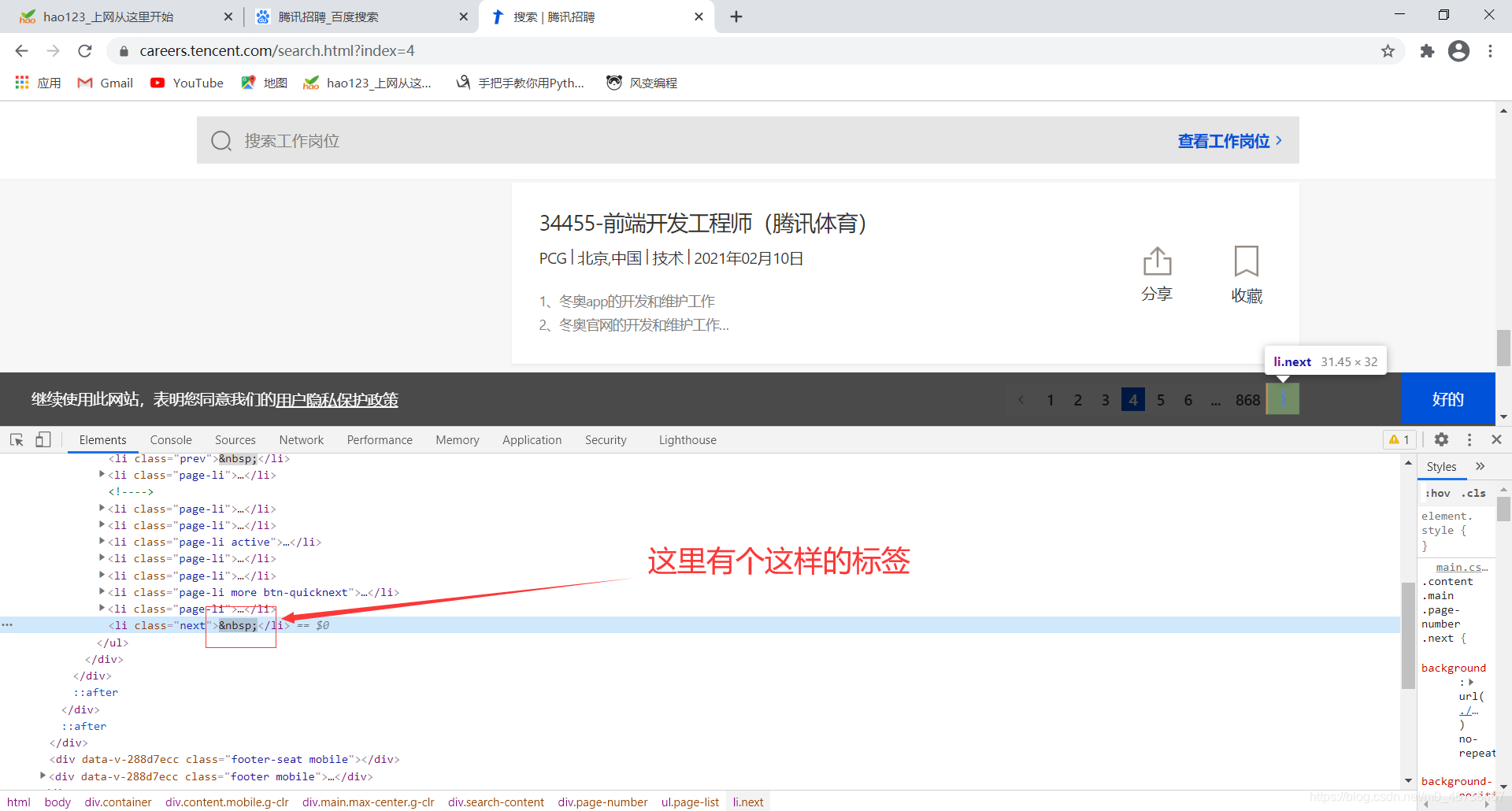Expand the footer mobile div element
Screen dimensions: 1512x811
tap(43, 776)
